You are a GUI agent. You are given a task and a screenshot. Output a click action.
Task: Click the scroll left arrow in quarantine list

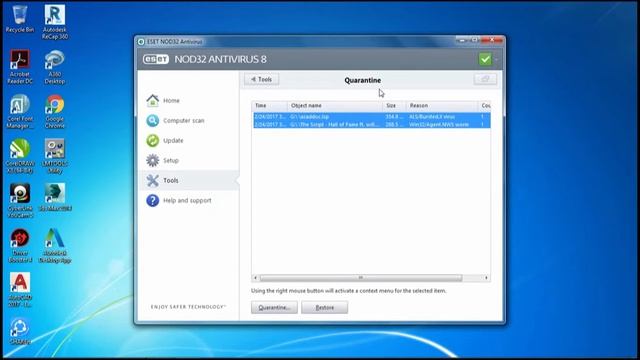coord(256,278)
